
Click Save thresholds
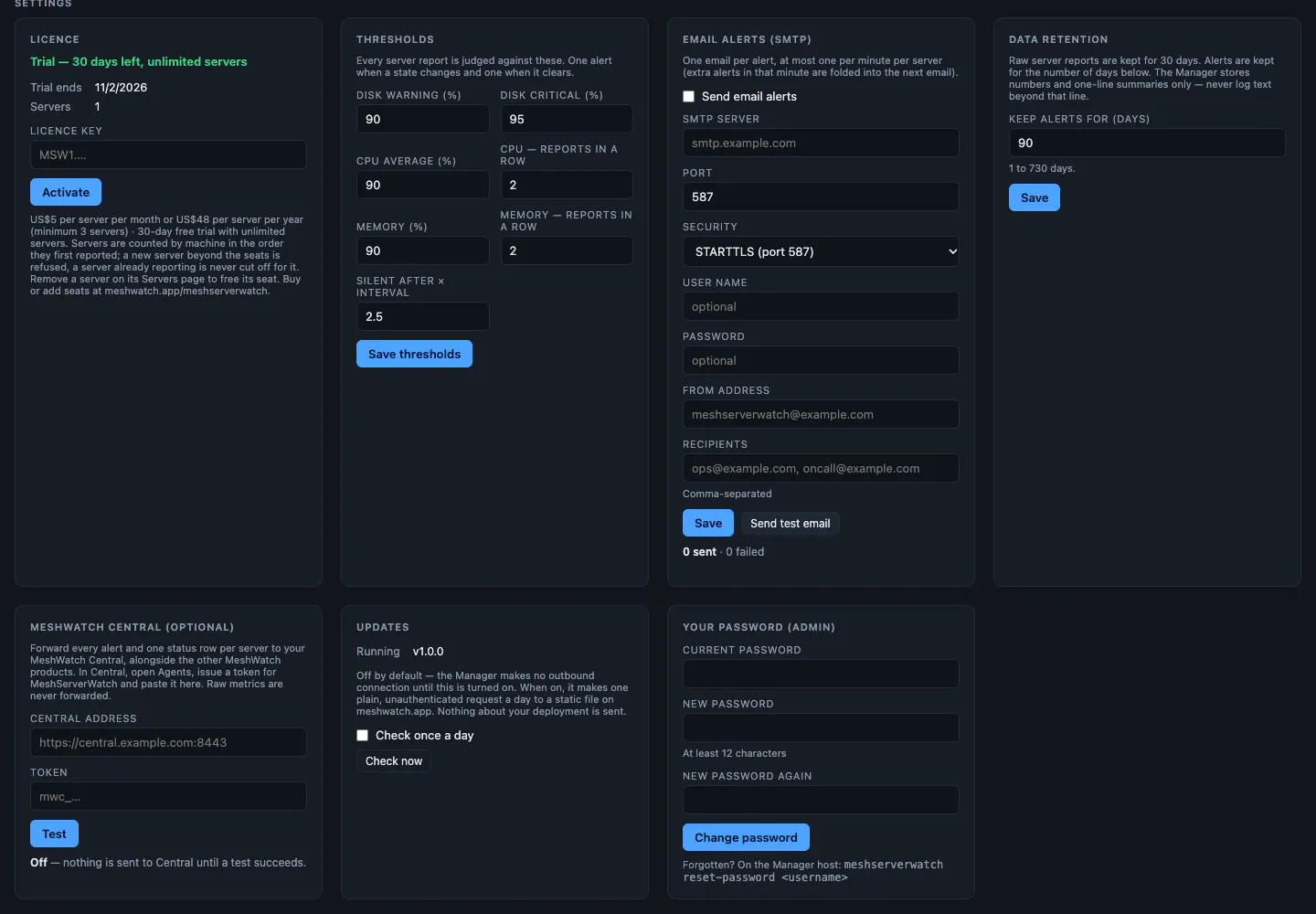pyautogui.click(x=414, y=354)
